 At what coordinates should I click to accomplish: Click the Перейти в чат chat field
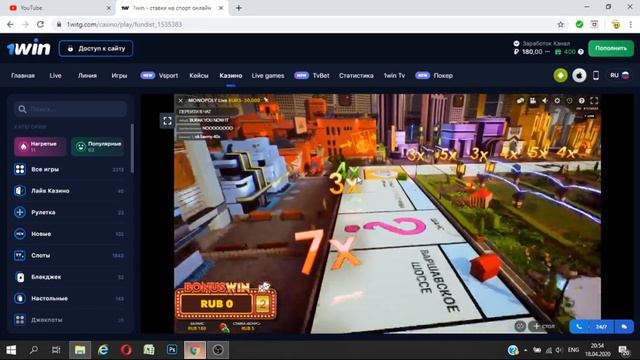(x=208, y=111)
